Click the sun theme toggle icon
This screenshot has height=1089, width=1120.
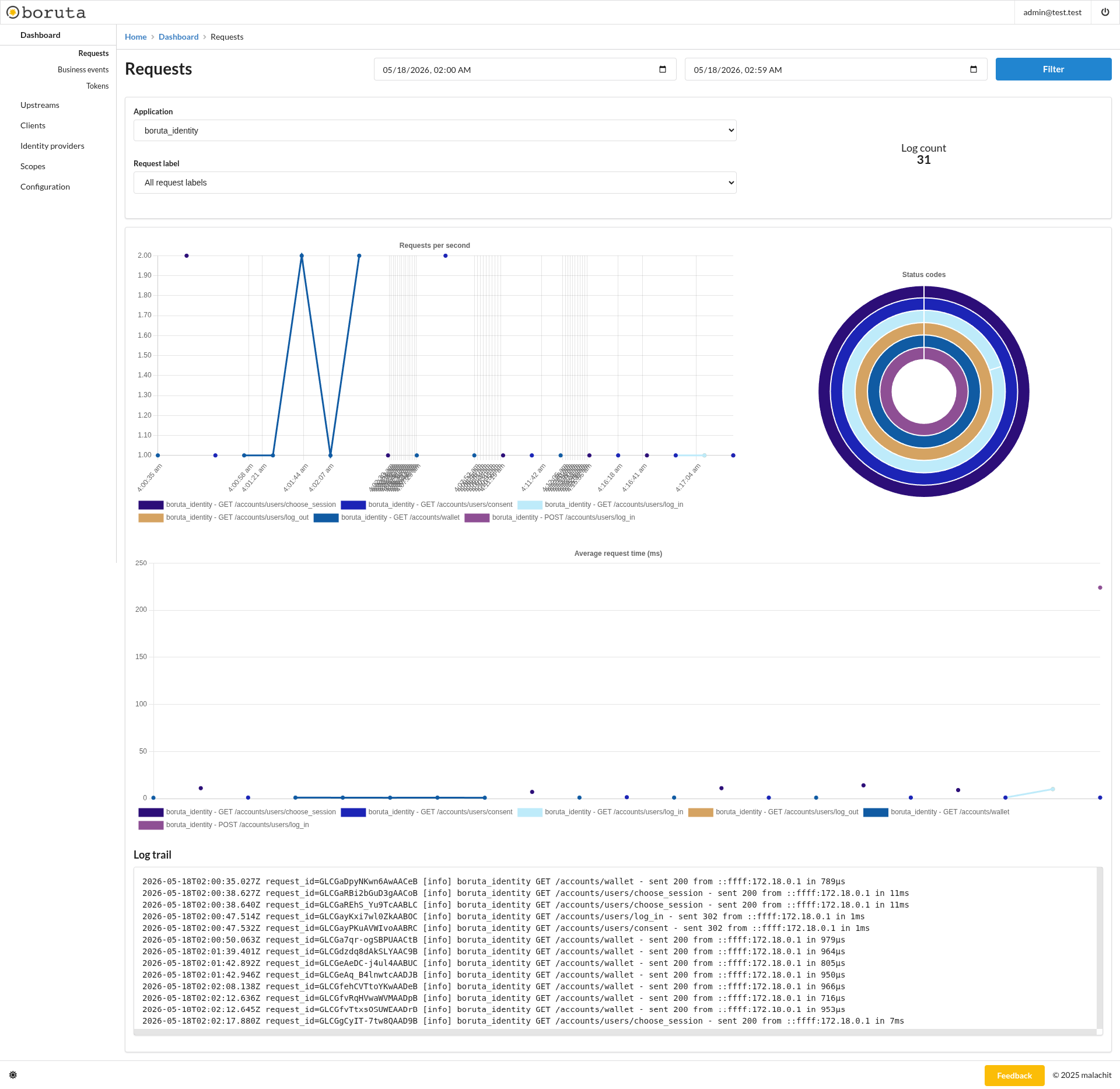[x=13, y=1075]
